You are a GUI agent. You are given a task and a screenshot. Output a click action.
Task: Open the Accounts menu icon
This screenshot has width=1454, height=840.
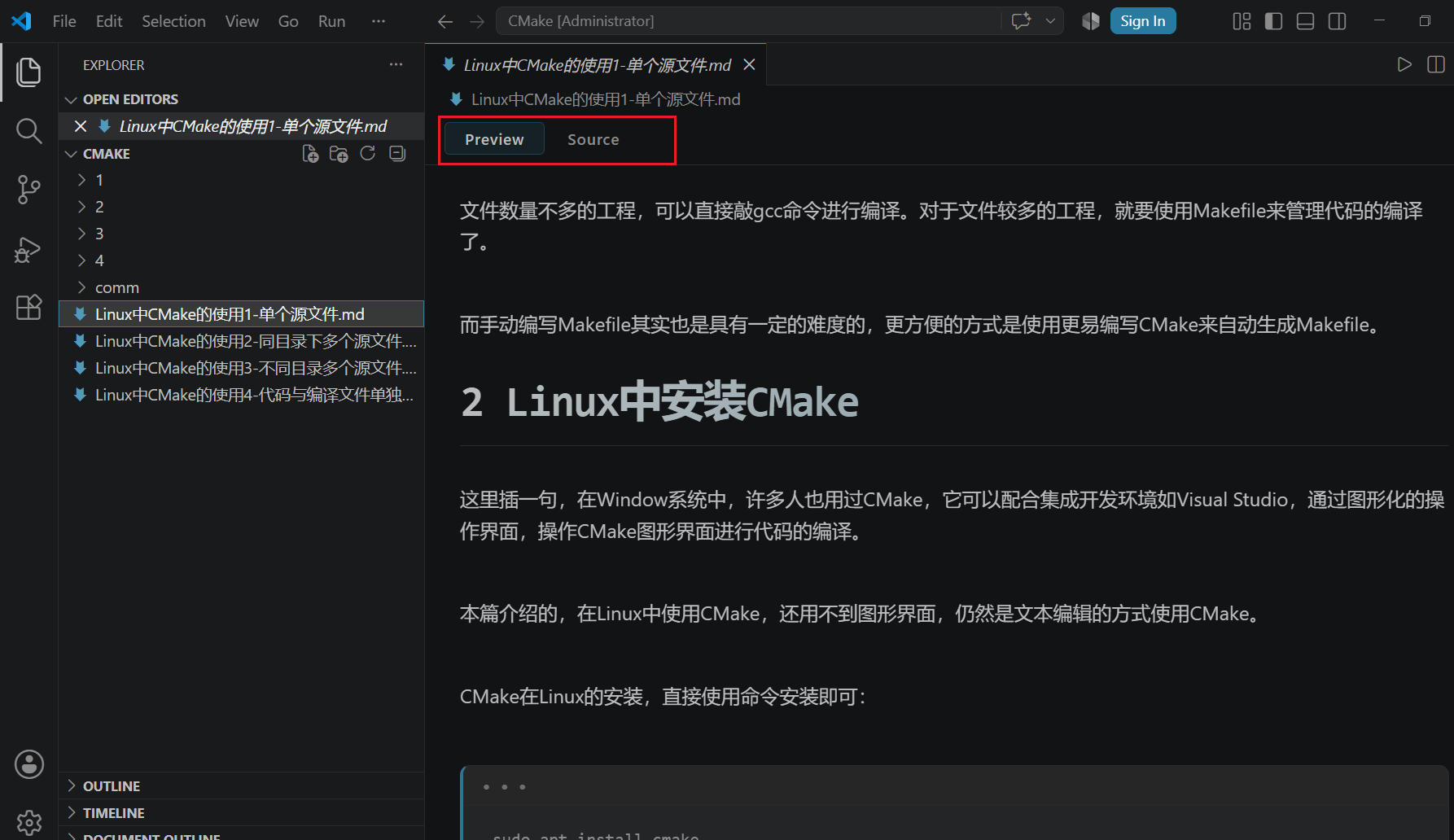tap(28, 764)
